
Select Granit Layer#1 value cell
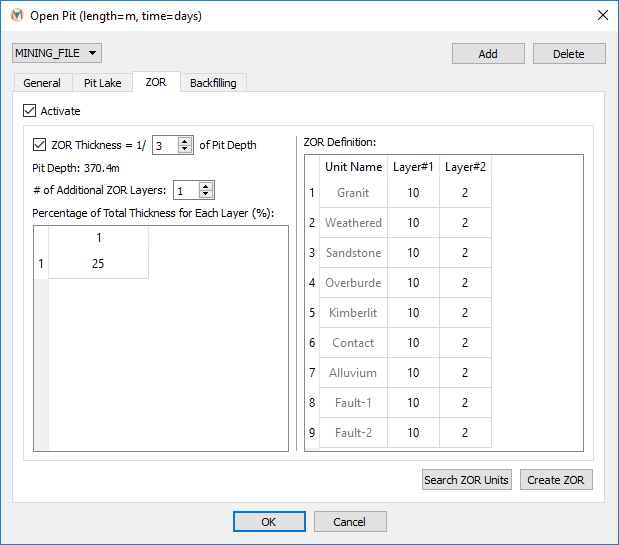click(413, 193)
